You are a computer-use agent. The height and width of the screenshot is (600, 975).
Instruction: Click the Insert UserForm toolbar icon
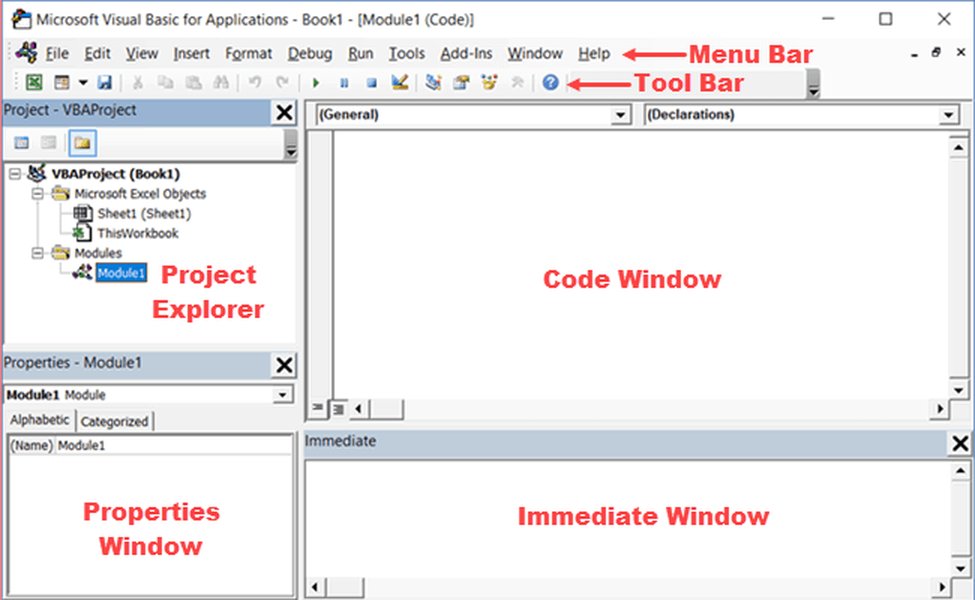point(62,82)
